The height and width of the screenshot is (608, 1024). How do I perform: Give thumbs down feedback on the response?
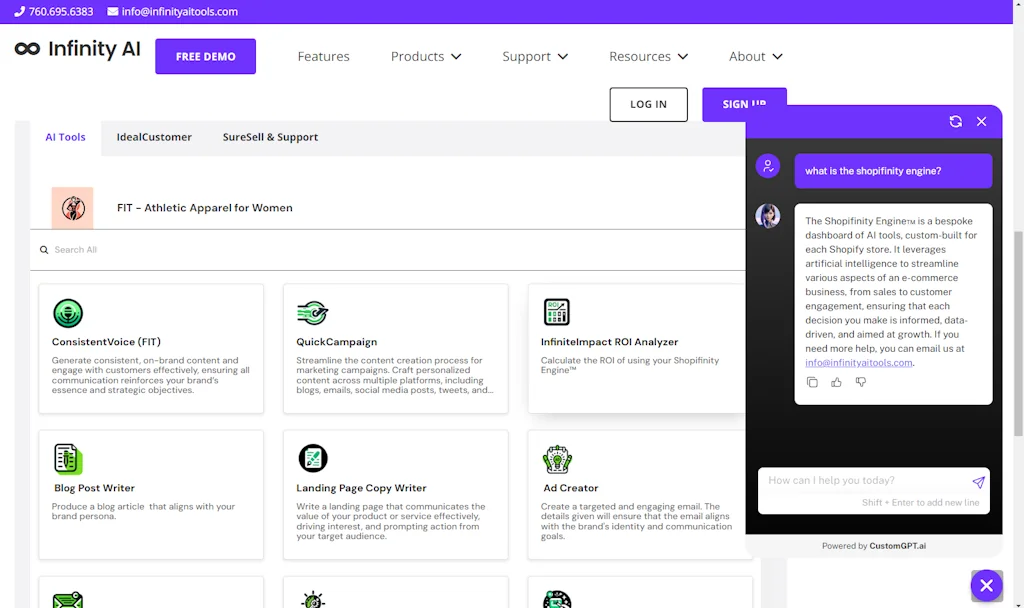click(861, 382)
